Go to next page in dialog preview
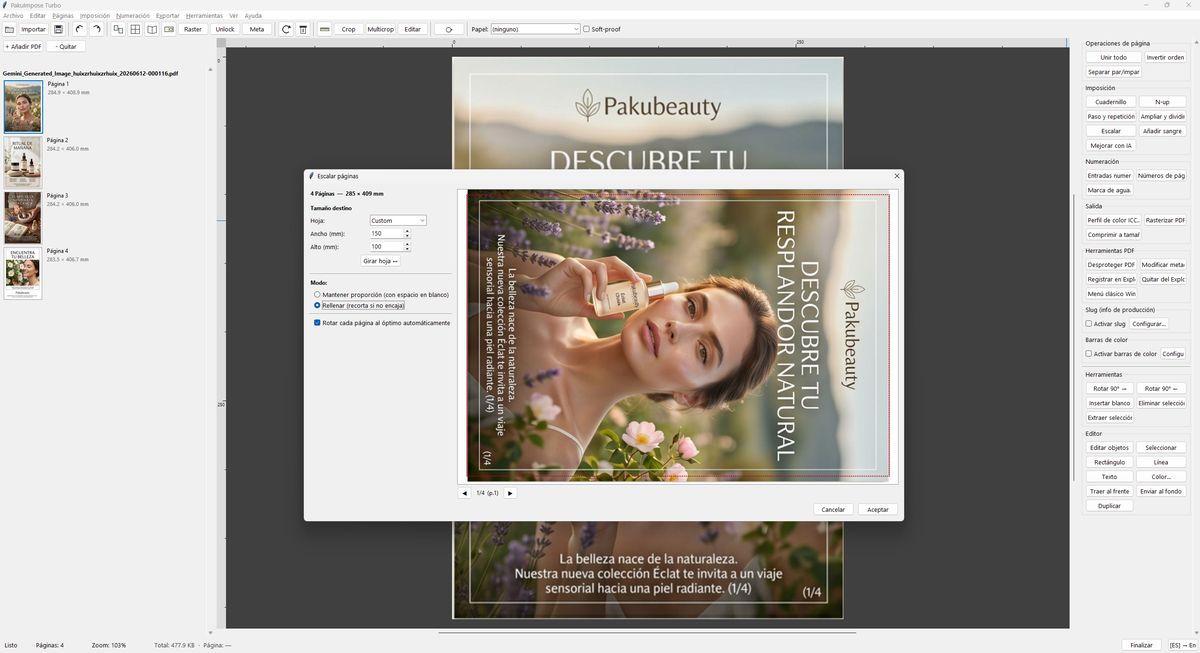The width and height of the screenshot is (1200, 653). (x=510, y=493)
